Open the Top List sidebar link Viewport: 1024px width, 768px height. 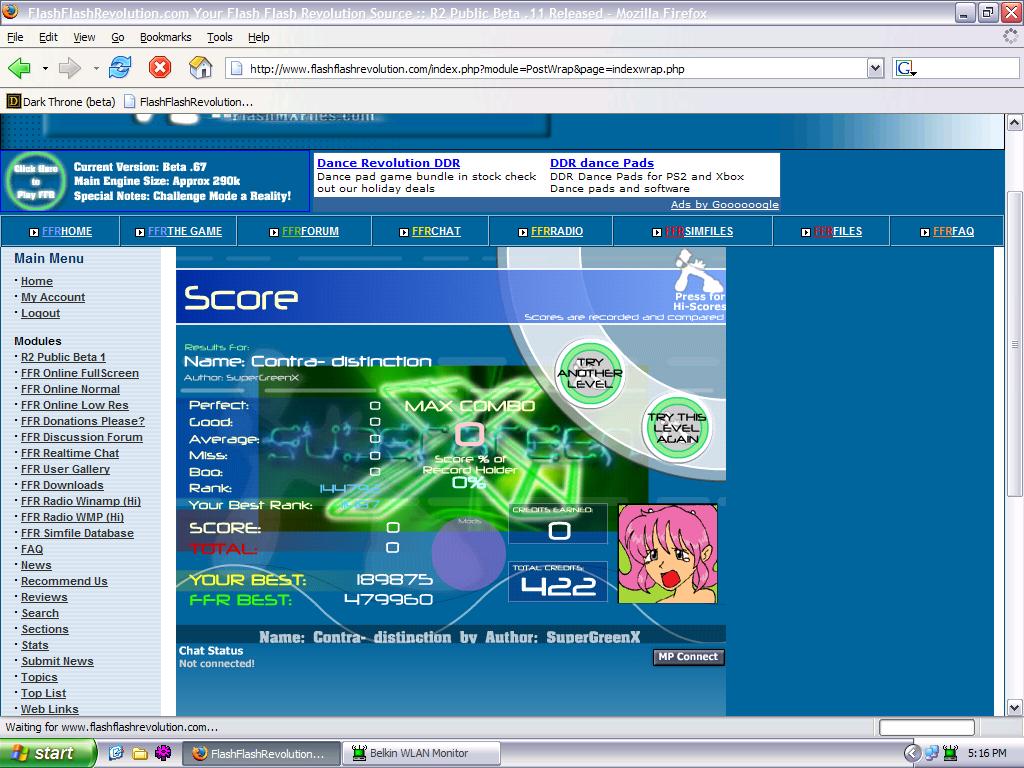coord(43,693)
